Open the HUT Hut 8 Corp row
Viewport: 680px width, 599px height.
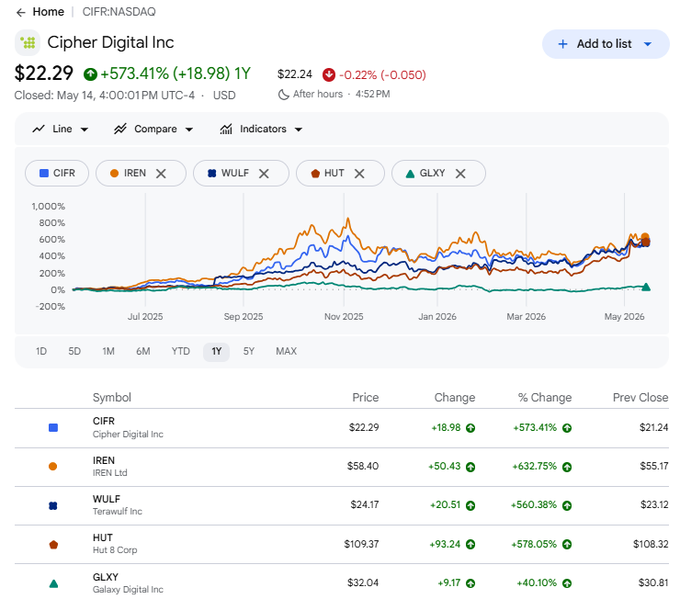pos(342,544)
